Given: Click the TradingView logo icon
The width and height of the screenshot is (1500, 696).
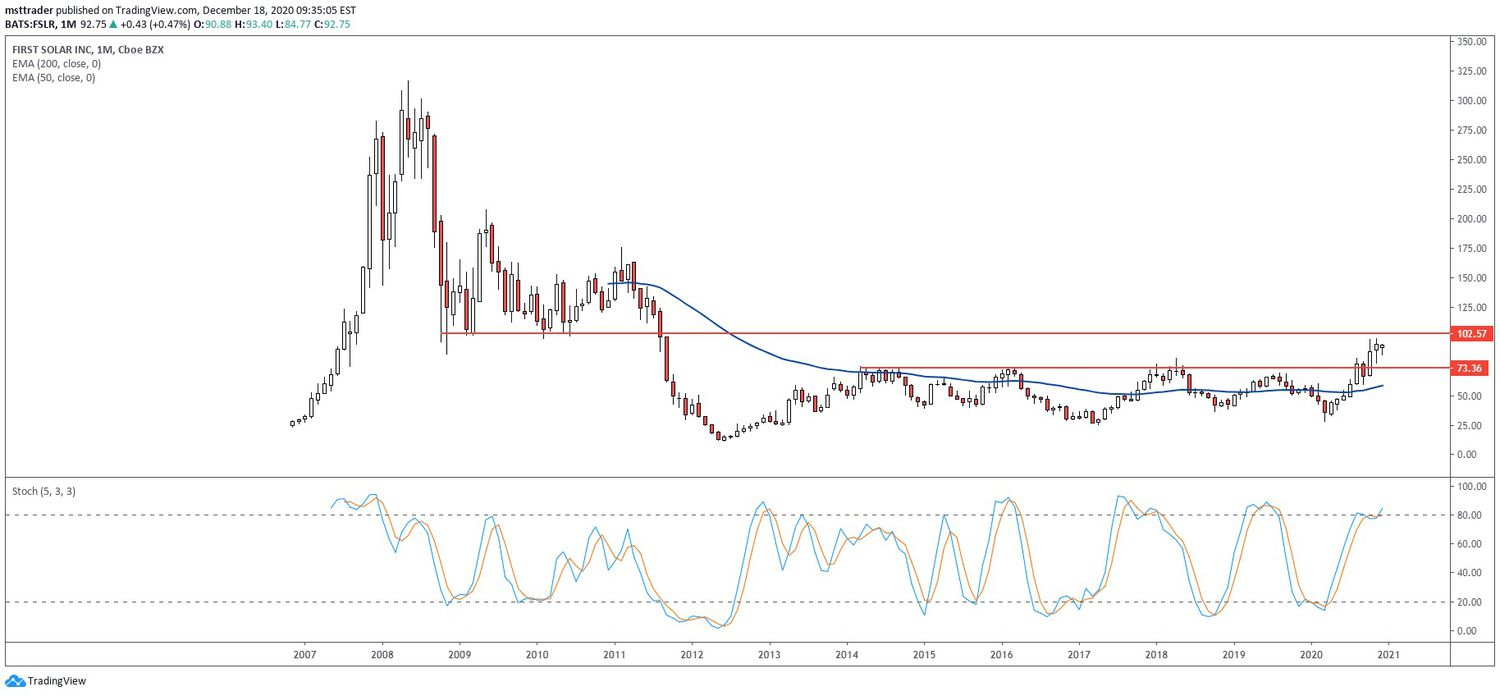Looking at the screenshot, I should point(14,681).
